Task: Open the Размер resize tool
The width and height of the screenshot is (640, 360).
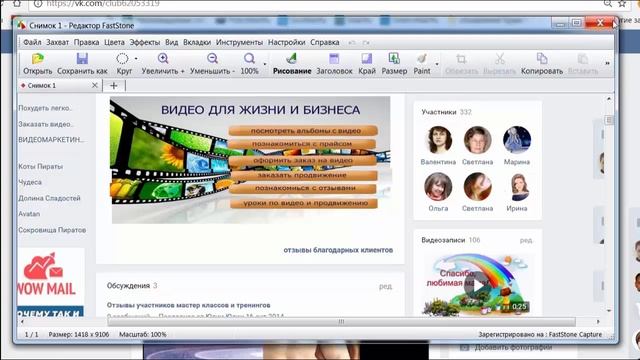Action: [x=394, y=59]
